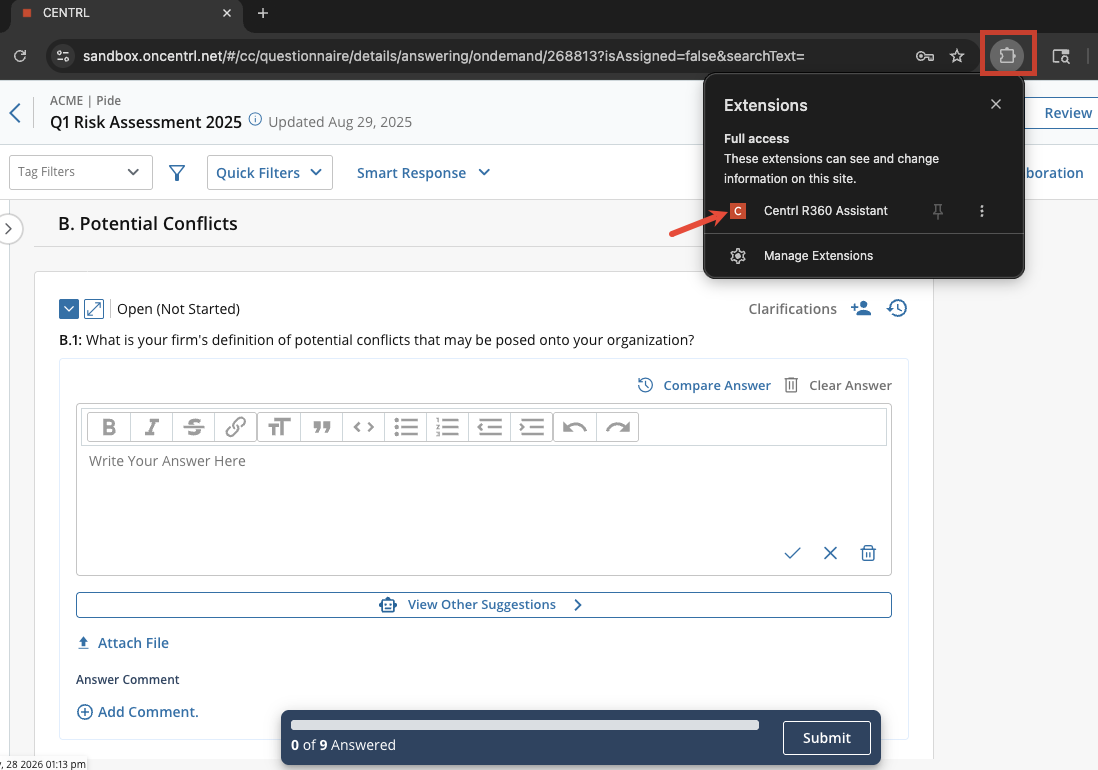Click the funnel filter icon
This screenshot has height=770, width=1098.
pyautogui.click(x=177, y=172)
